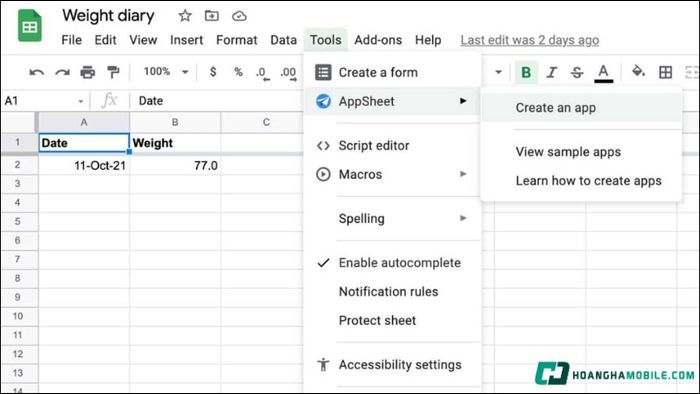Open the Insert menu
700x394 pixels.
(186, 40)
